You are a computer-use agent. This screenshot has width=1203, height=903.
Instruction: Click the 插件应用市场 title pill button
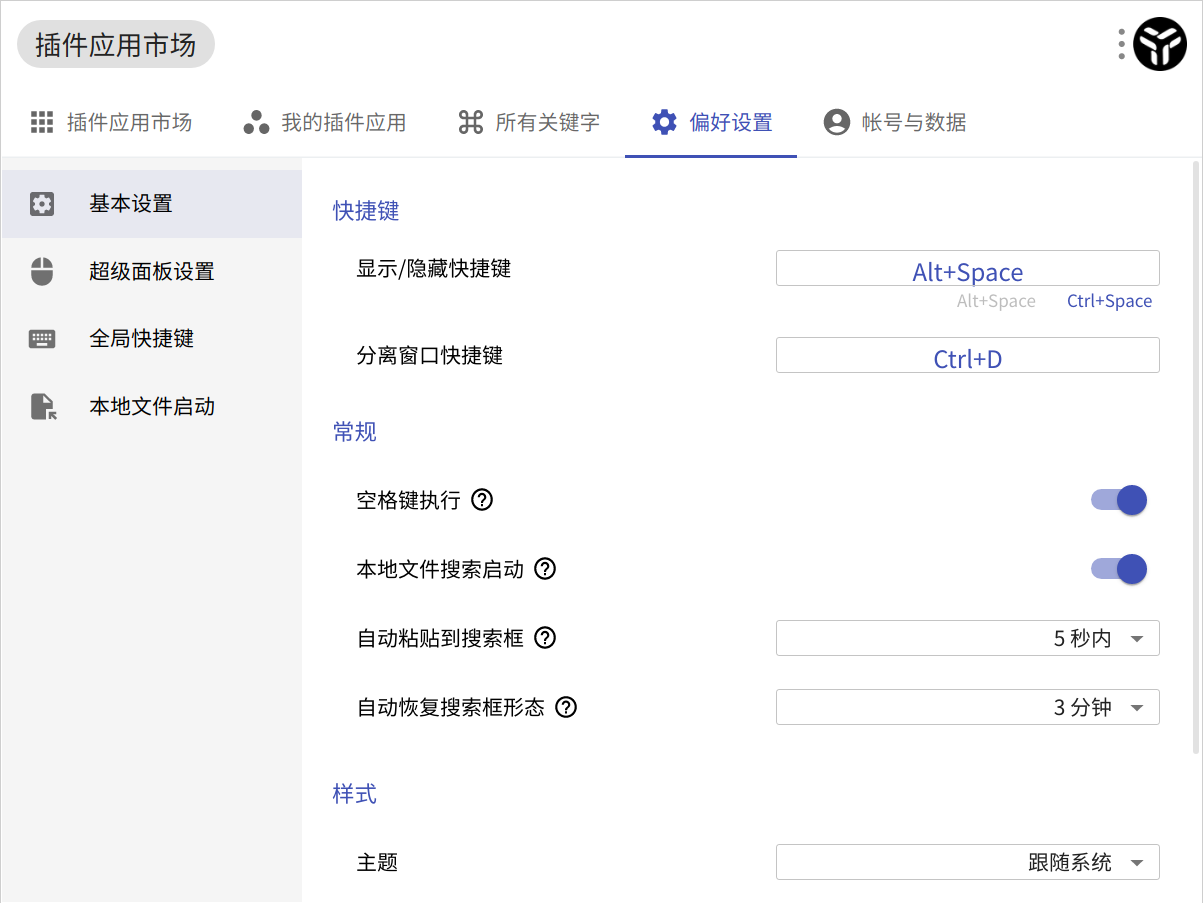coord(116,45)
